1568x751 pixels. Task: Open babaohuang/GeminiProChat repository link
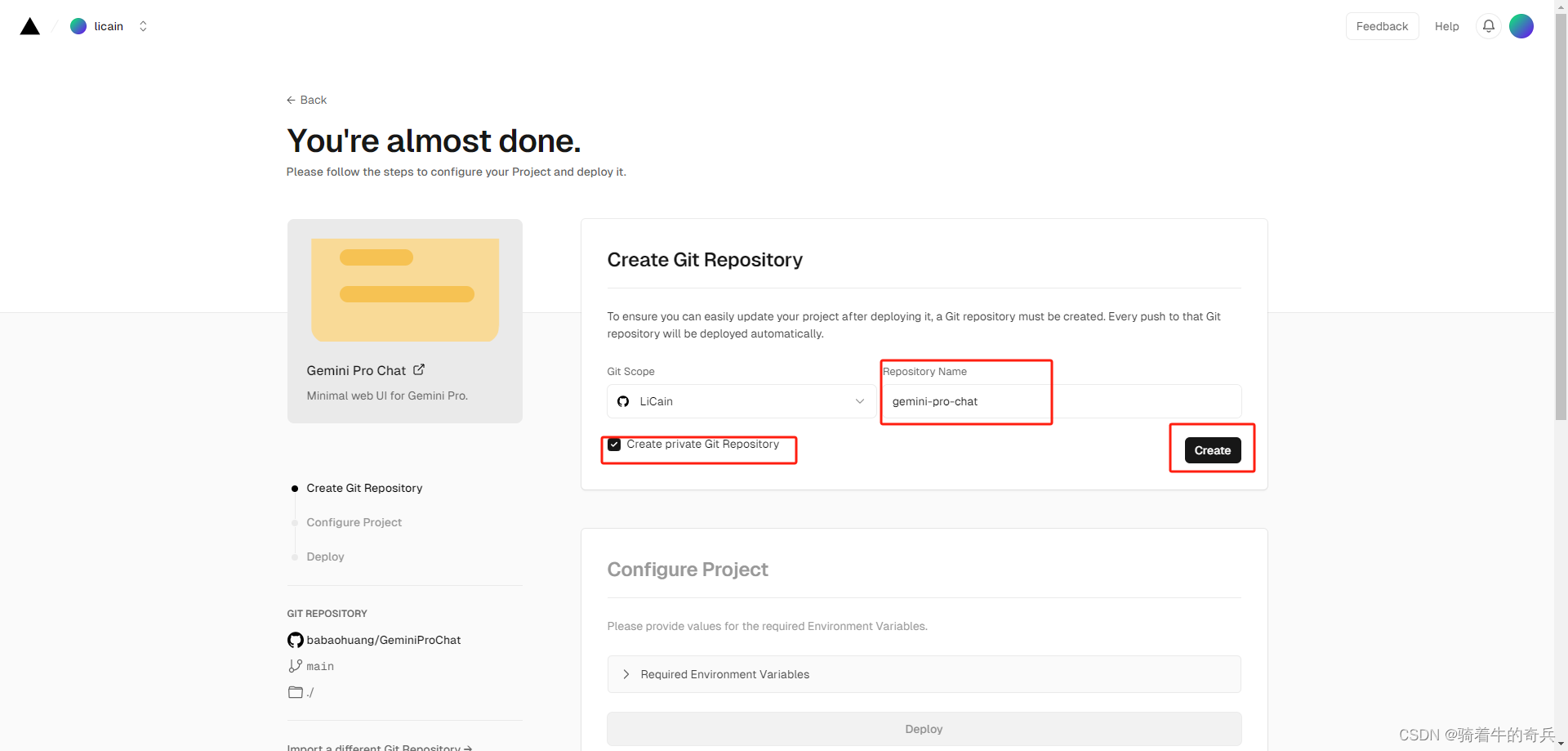click(x=383, y=640)
